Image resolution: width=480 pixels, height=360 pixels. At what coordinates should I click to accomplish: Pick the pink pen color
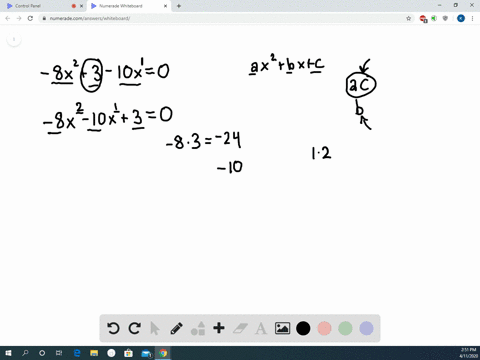click(324, 328)
